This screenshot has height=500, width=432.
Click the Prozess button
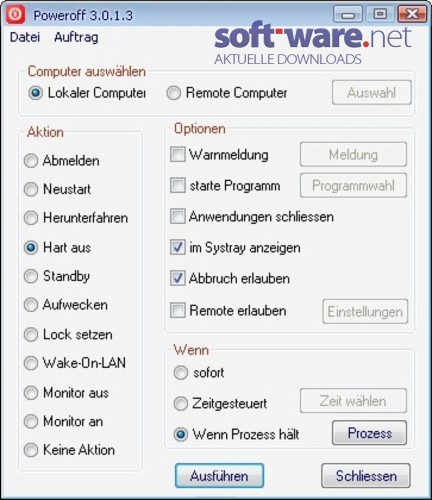point(369,433)
